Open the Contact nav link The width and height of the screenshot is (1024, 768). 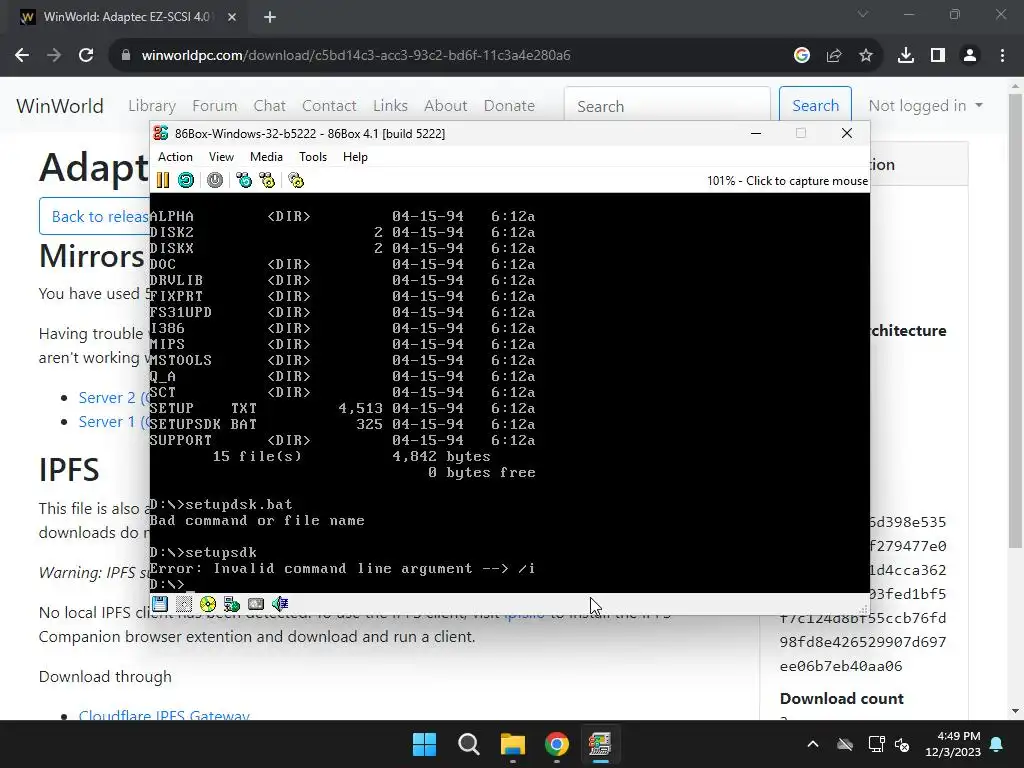tap(329, 105)
